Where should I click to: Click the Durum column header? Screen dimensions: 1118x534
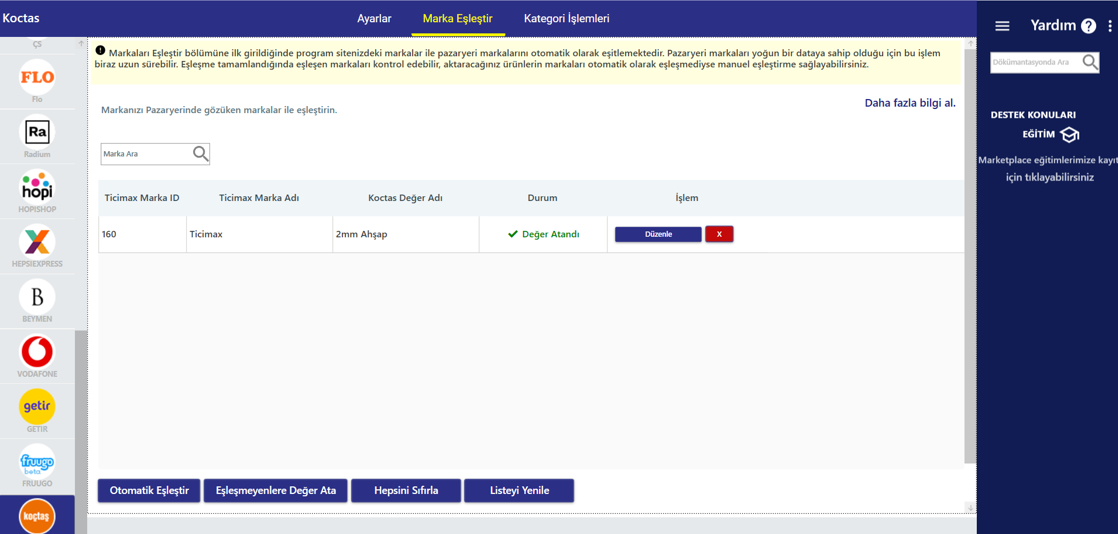pos(543,197)
